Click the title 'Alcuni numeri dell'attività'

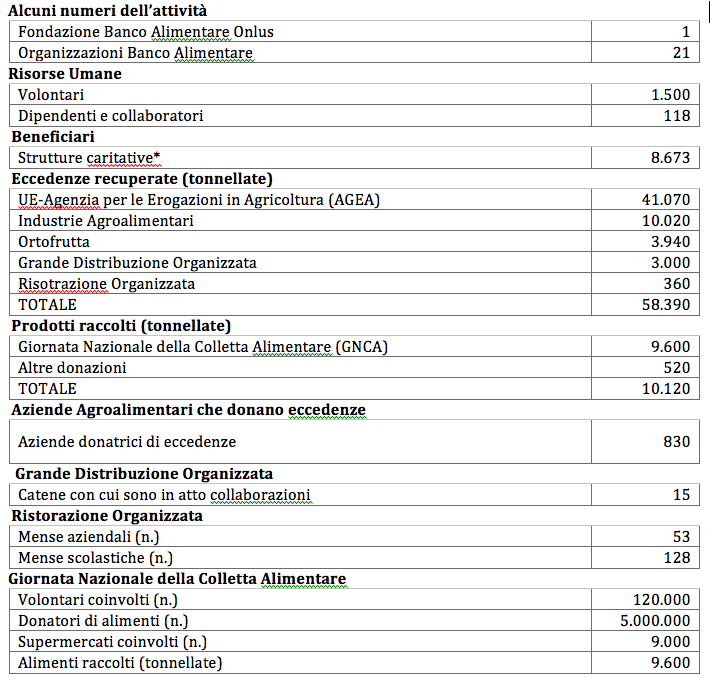click(x=107, y=10)
